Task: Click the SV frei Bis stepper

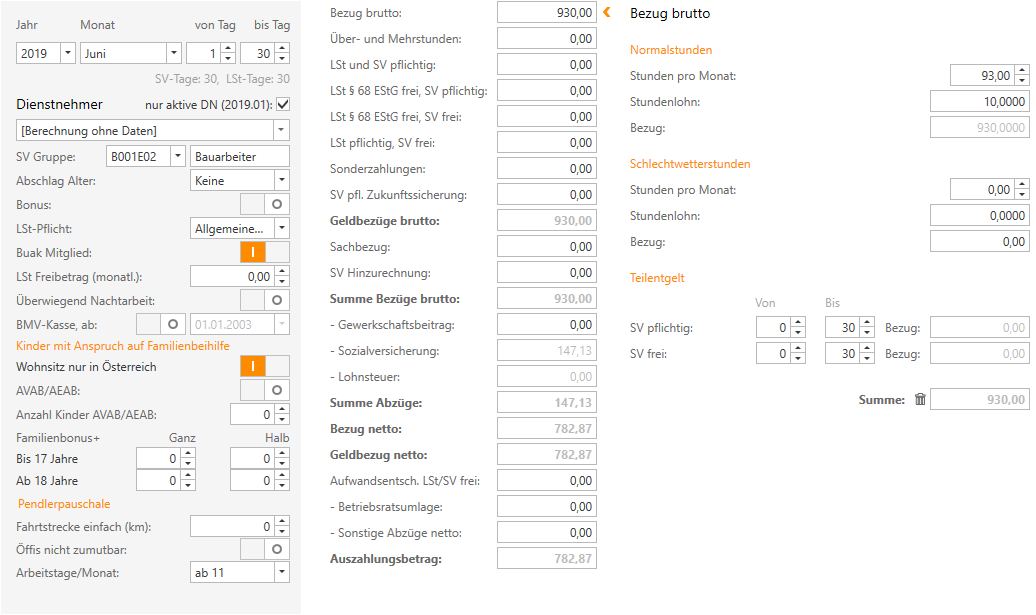Action: (867, 353)
